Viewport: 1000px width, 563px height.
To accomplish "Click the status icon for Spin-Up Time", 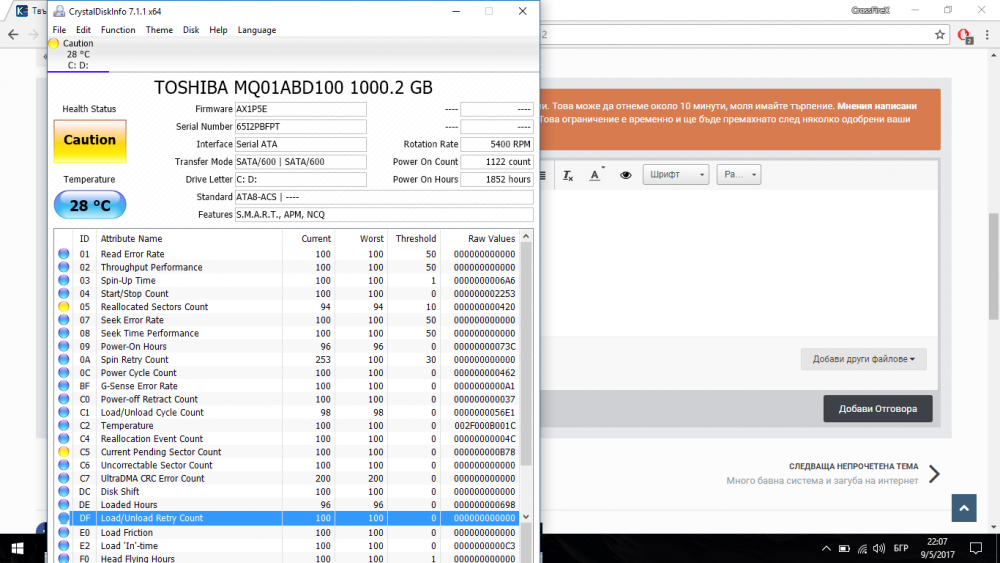I will [x=64, y=281].
